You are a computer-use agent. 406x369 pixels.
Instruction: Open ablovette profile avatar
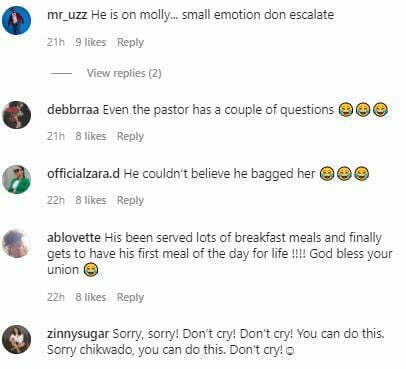pos(17,244)
